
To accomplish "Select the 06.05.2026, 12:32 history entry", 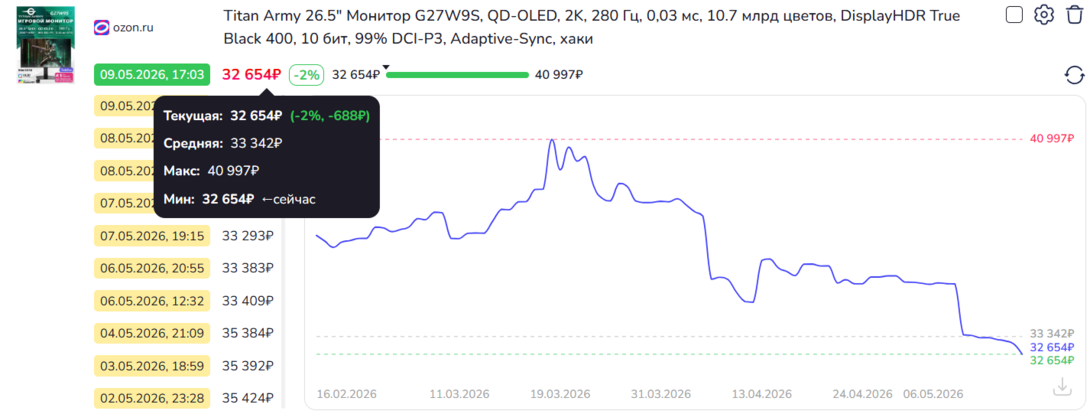I will [152, 301].
